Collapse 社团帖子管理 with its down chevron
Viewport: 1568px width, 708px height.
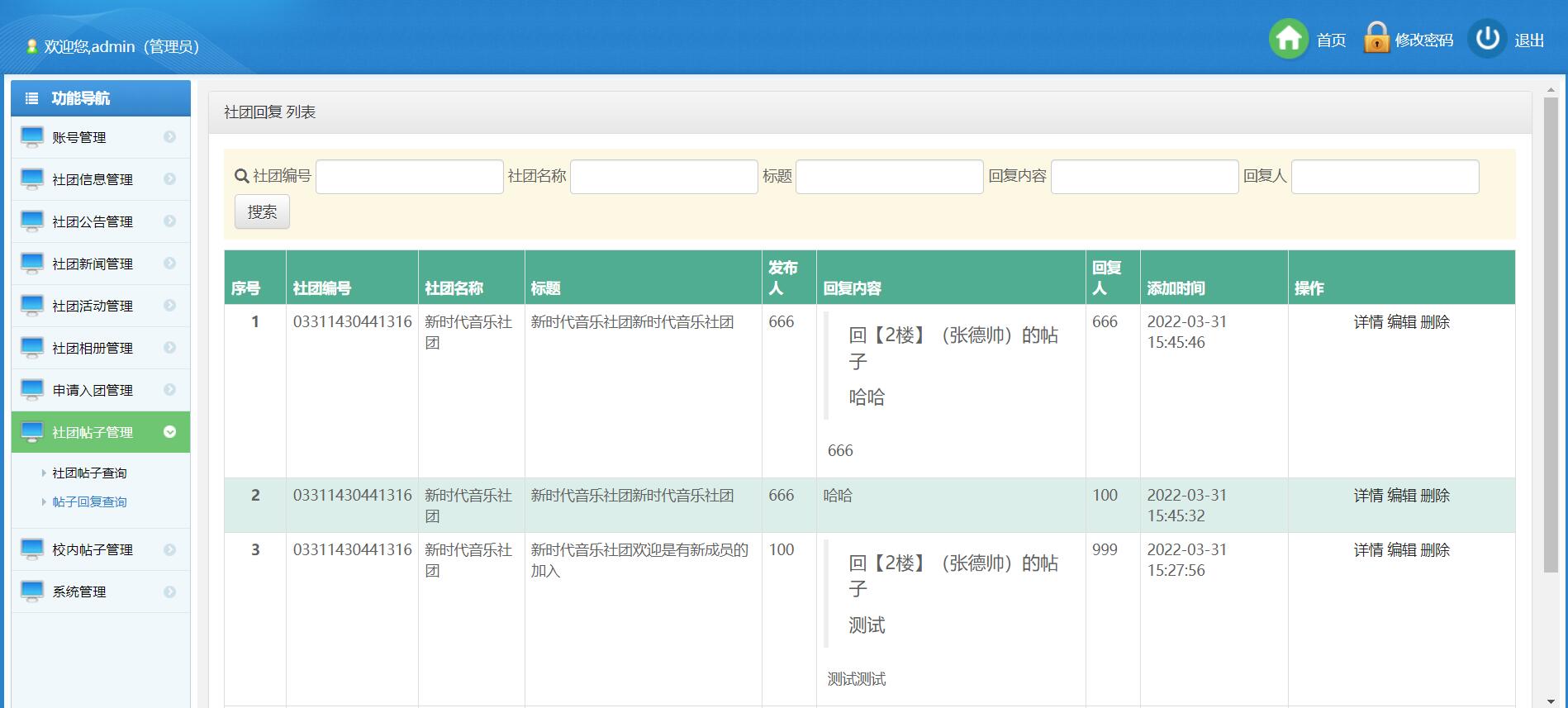169,432
